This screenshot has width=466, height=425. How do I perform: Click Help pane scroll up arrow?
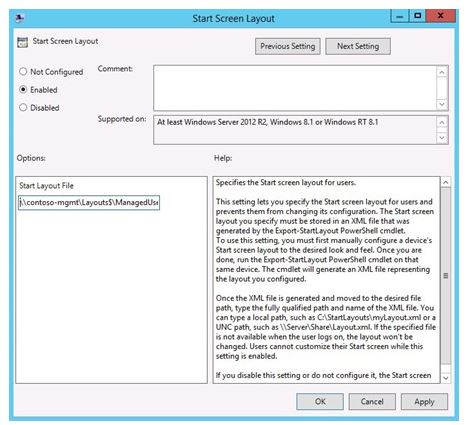[446, 182]
